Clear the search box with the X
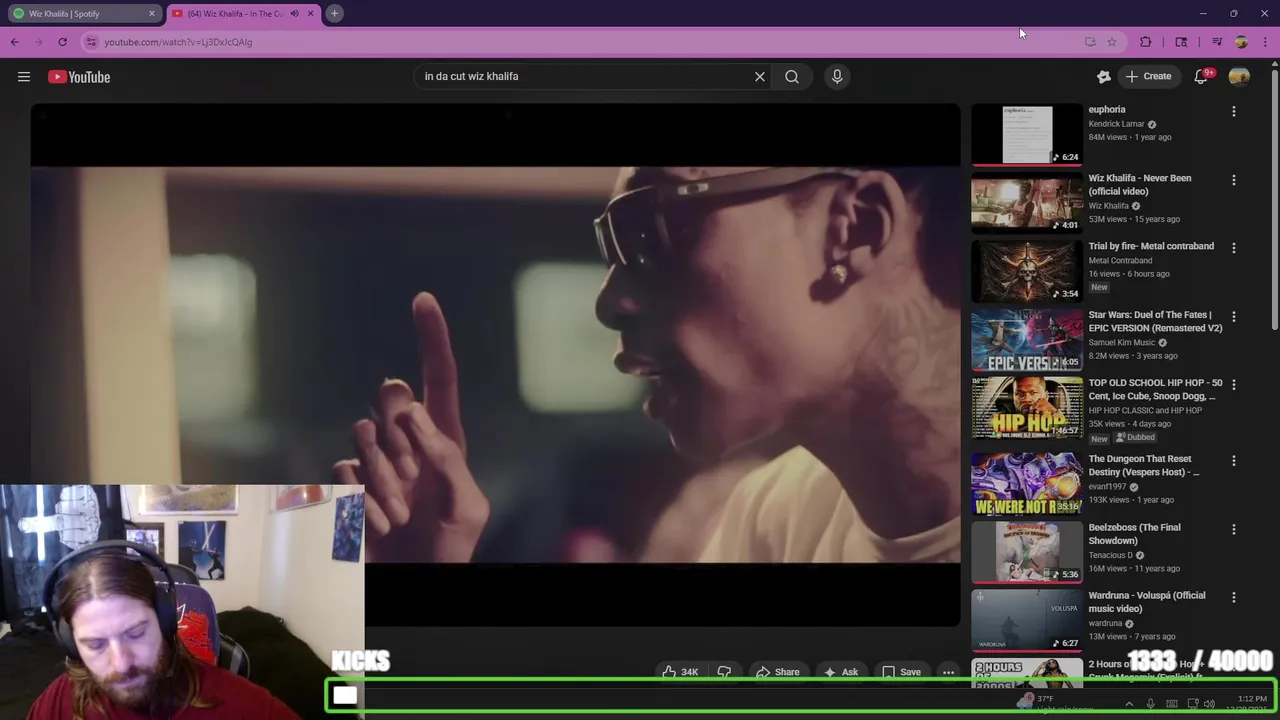This screenshot has width=1280, height=720. 760,76
